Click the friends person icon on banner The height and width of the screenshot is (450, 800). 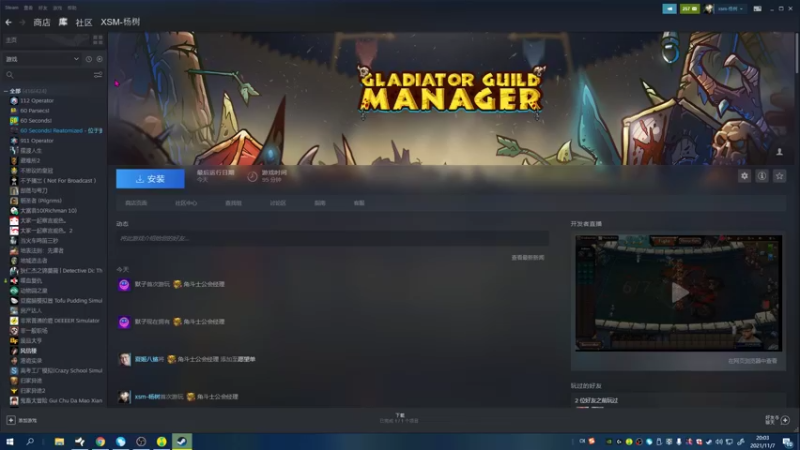coord(779,152)
